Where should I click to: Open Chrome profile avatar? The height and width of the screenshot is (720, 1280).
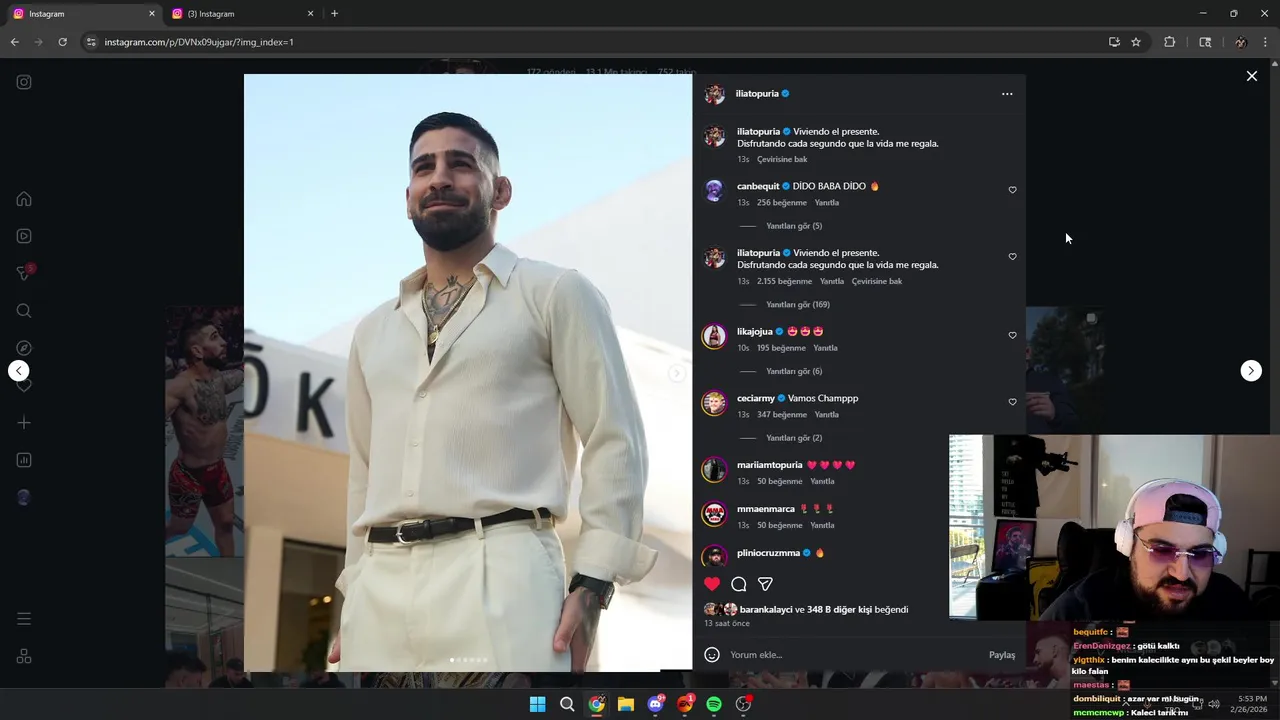(x=1240, y=42)
